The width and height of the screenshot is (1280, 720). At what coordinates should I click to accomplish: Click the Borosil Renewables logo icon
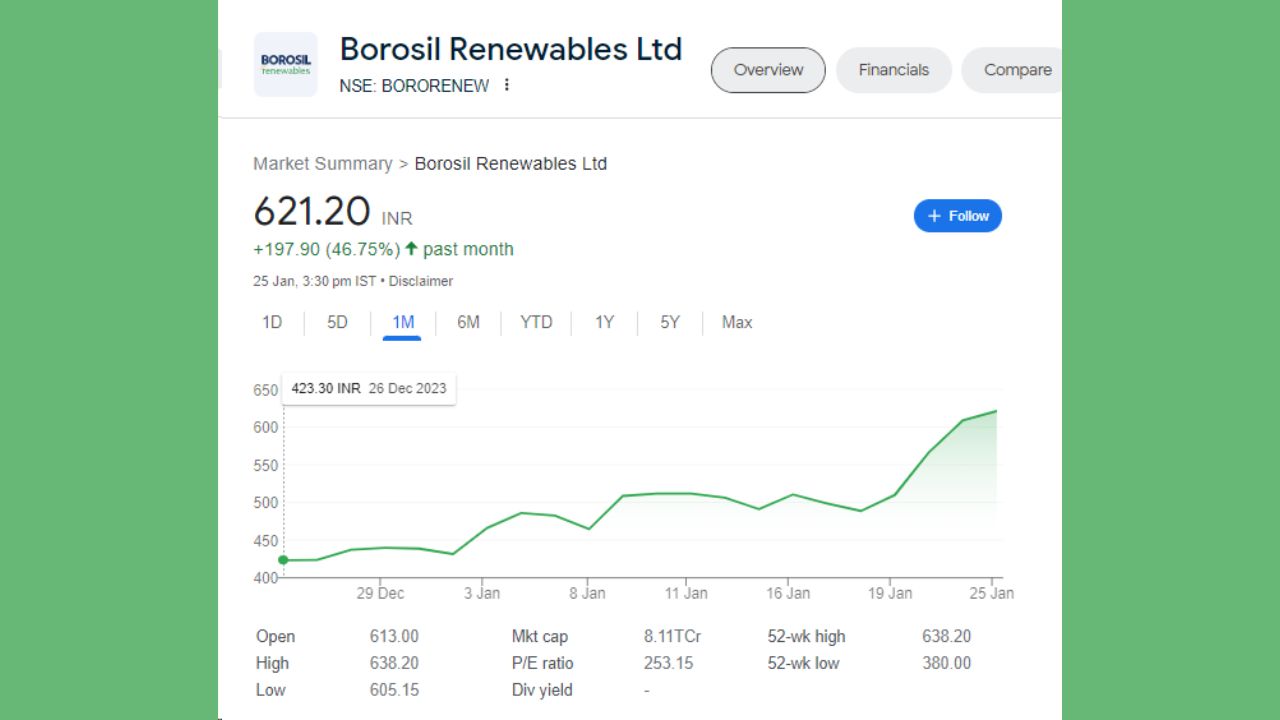285,64
